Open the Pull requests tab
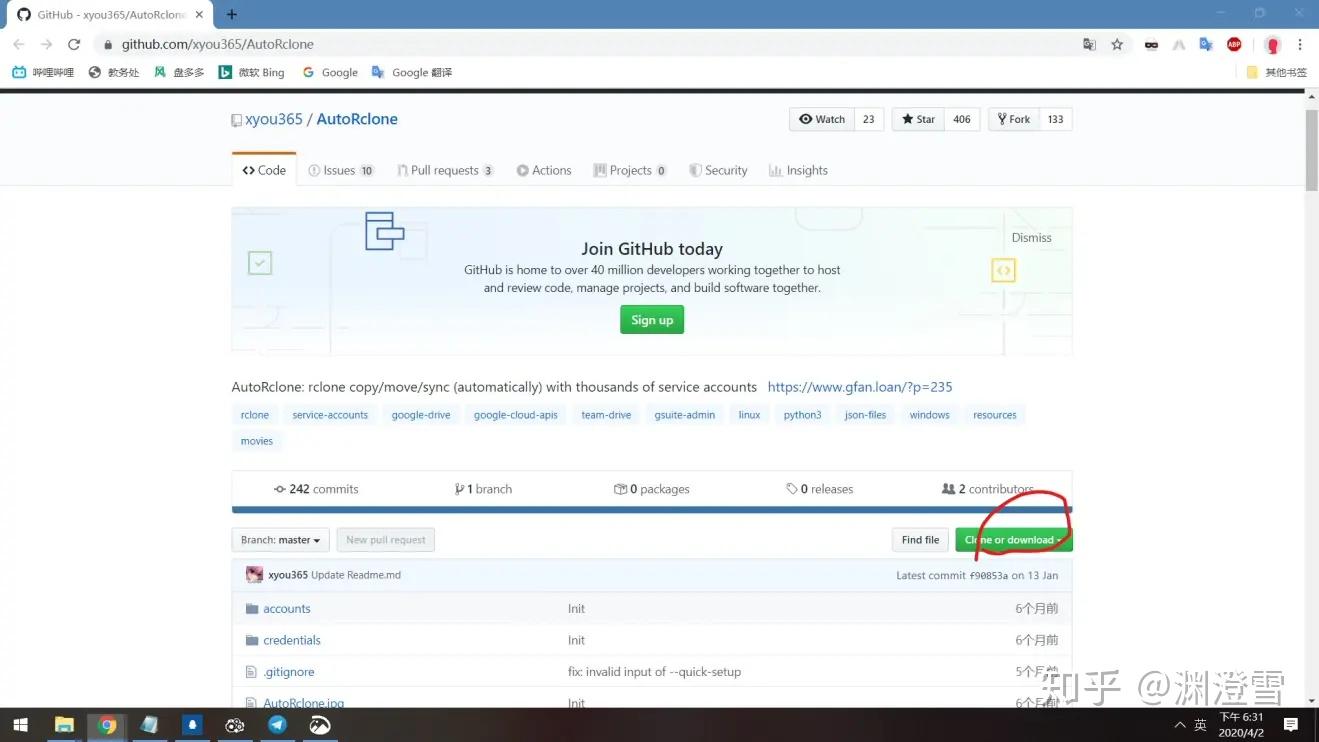 click(x=445, y=170)
